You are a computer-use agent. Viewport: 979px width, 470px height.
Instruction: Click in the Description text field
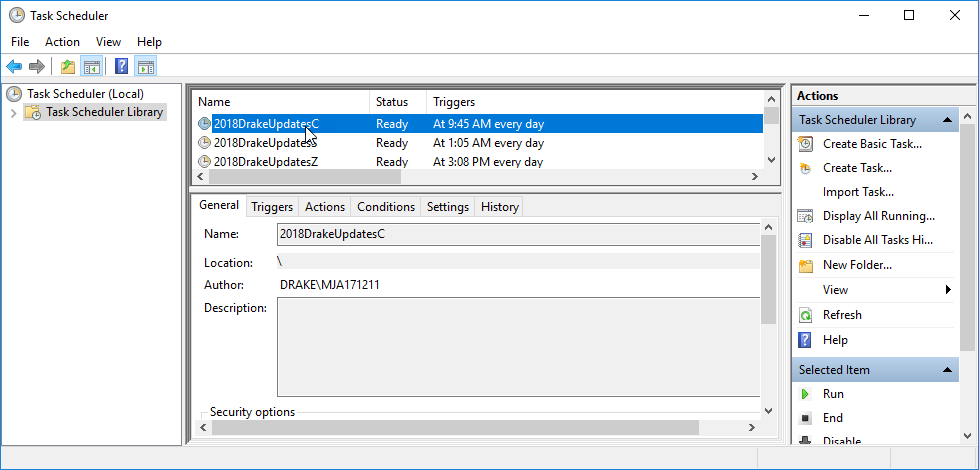(x=518, y=347)
